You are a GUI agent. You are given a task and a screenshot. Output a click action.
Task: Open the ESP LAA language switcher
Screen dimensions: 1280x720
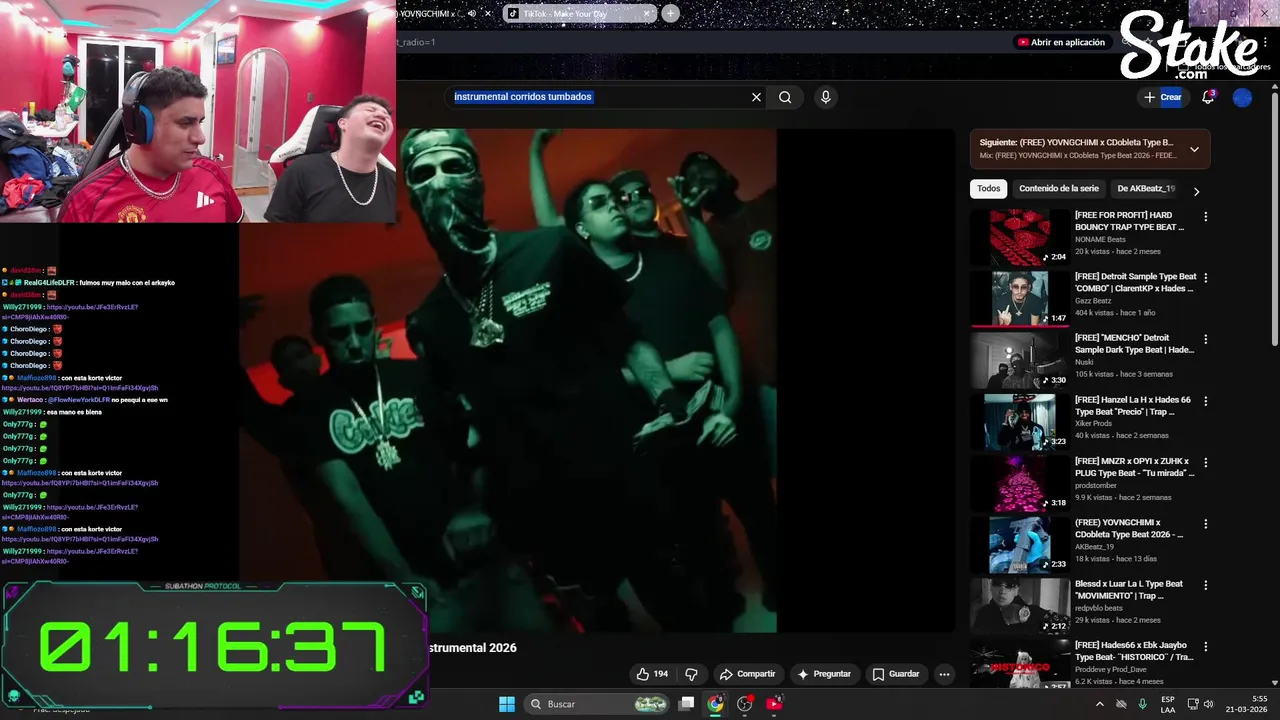pos(1168,704)
